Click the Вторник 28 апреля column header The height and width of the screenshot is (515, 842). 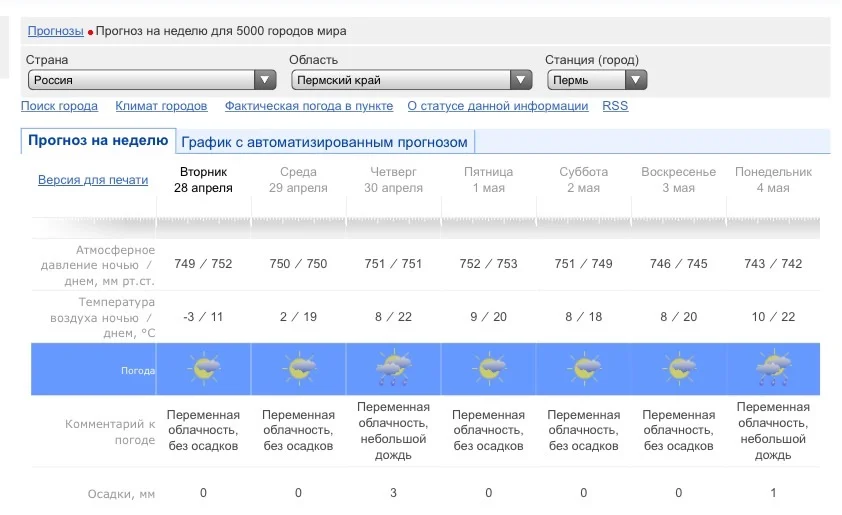point(203,180)
